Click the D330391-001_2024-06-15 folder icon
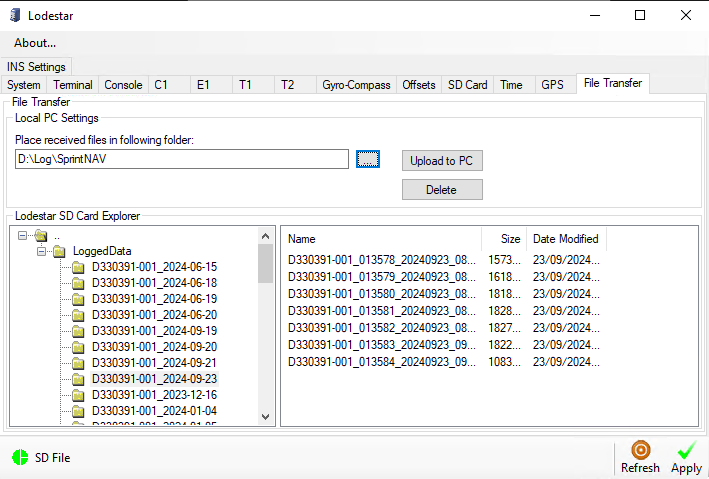This screenshot has height=479, width=709. tap(78, 267)
